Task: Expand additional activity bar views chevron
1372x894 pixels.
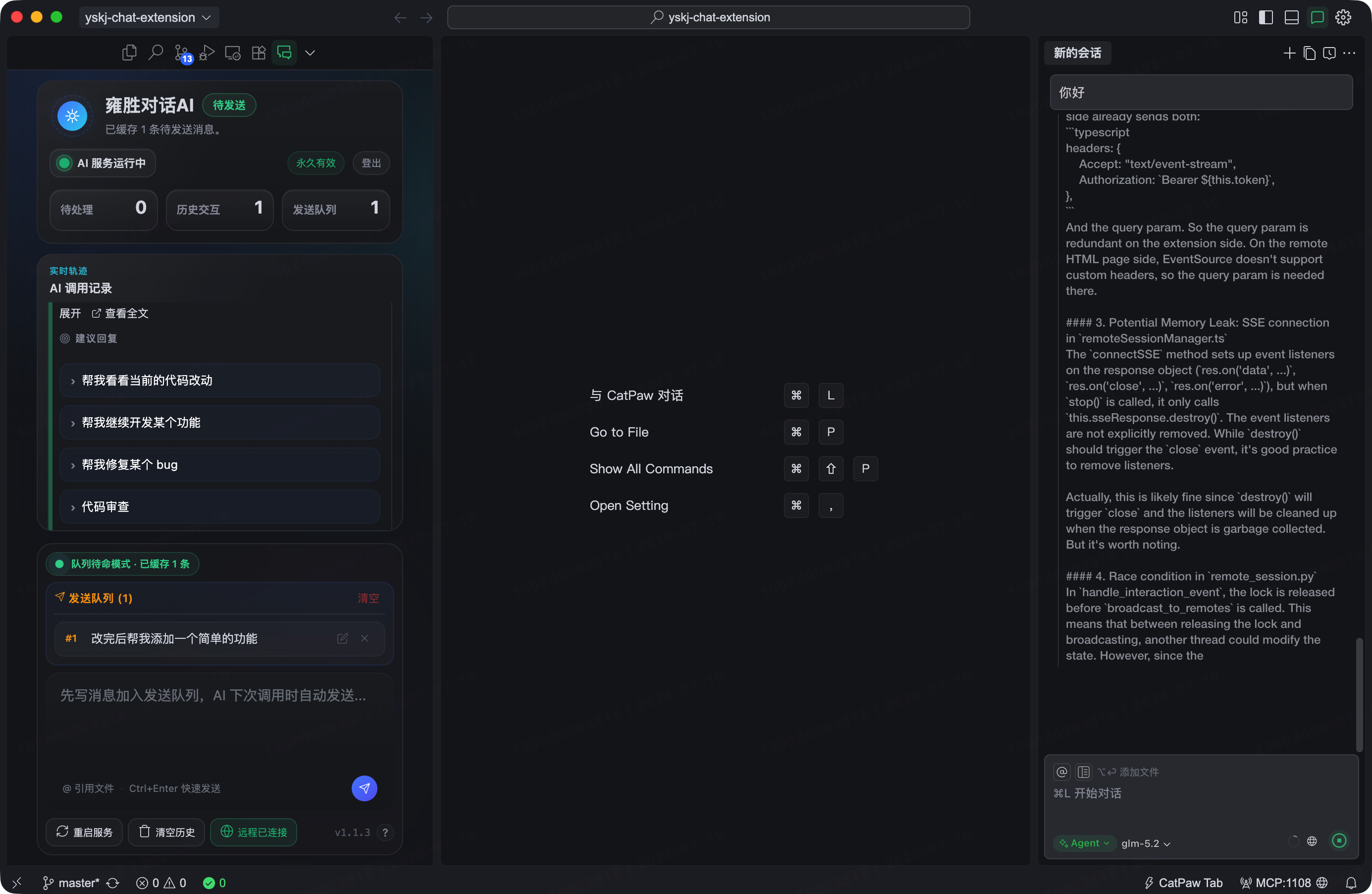Action: click(x=310, y=53)
